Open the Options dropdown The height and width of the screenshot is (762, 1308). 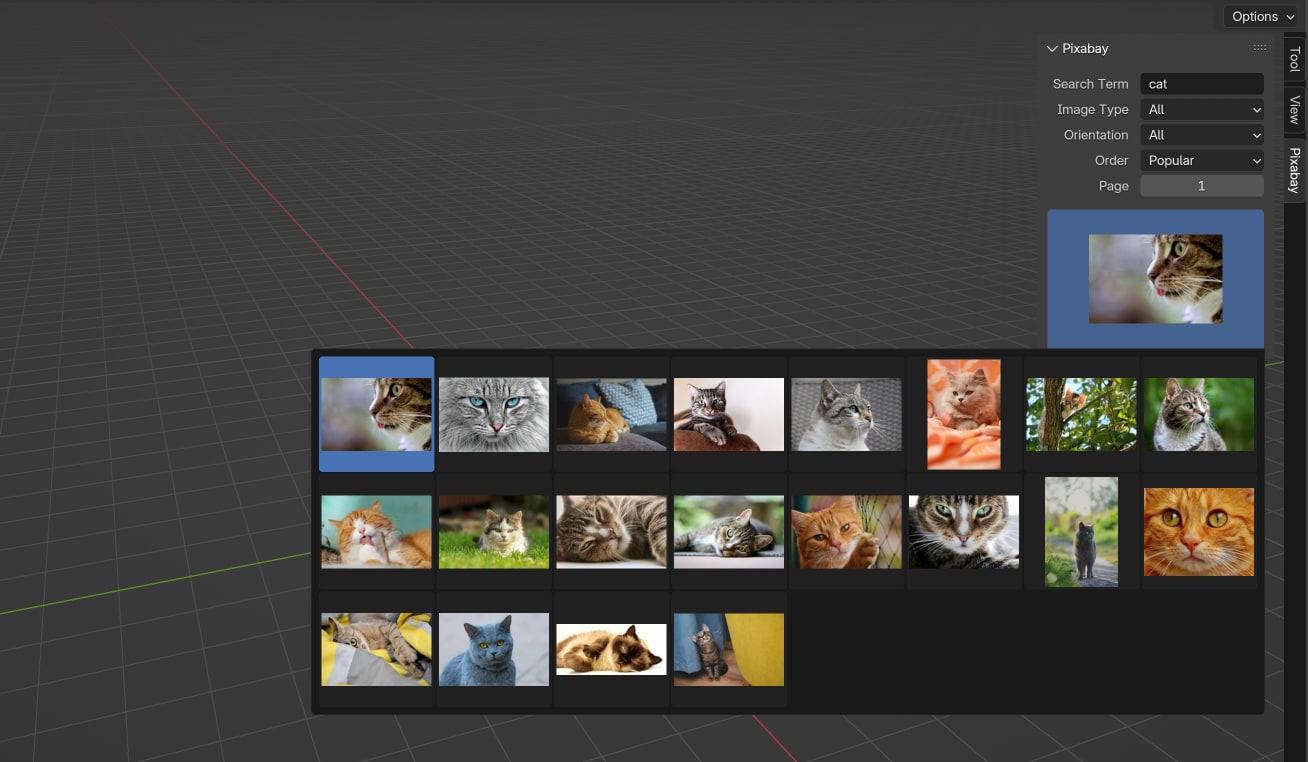click(x=1260, y=16)
